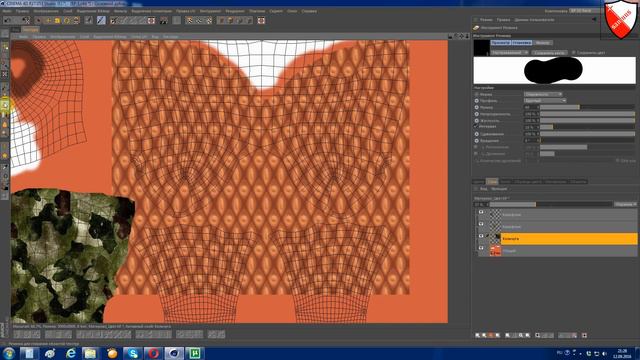This screenshot has width=640, height=360.
Task: Select the active Слои tab in the lower panel
Action: pyautogui.click(x=492, y=181)
